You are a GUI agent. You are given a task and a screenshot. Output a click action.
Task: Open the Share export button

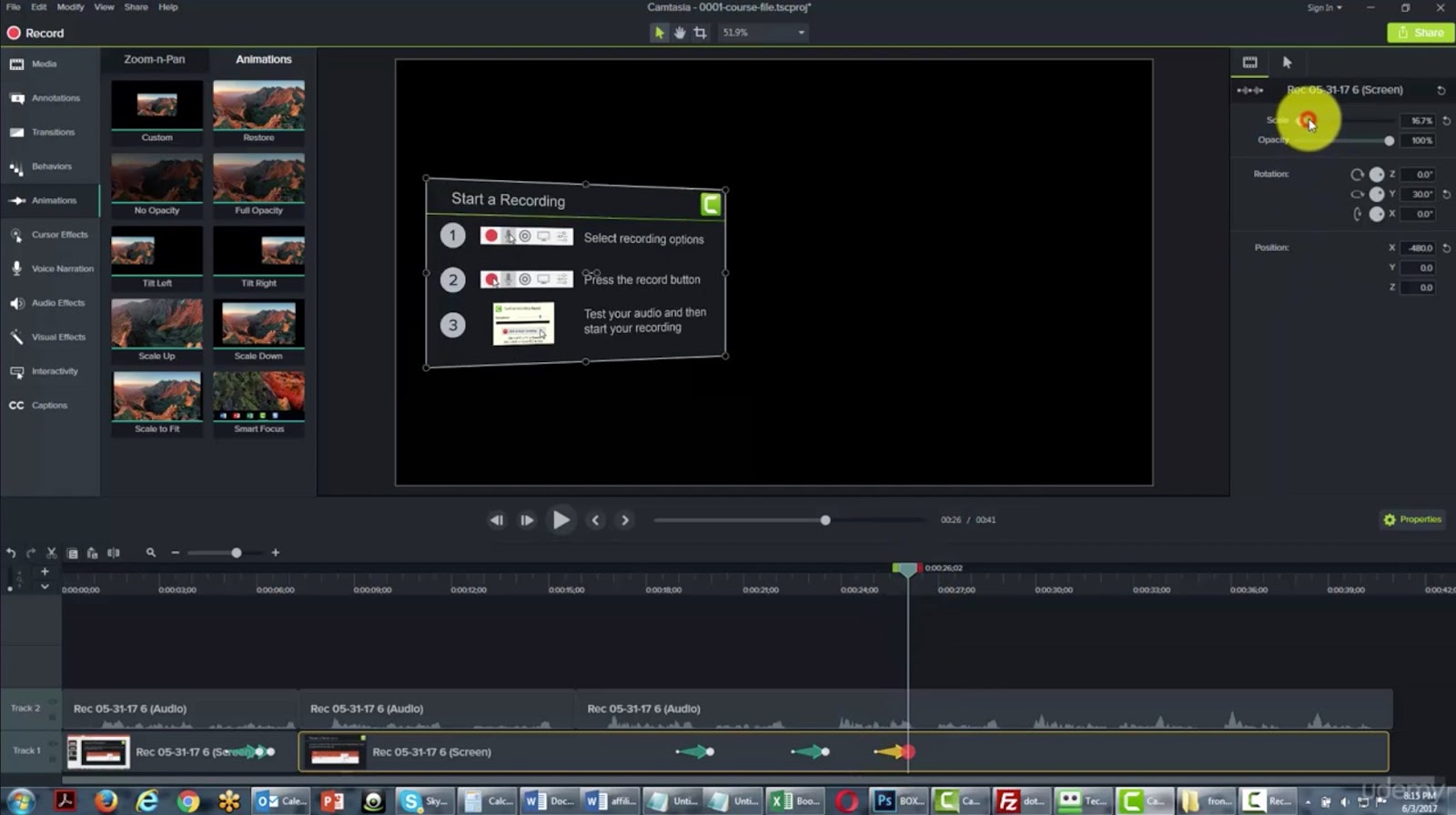click(x=1420, y=33)
